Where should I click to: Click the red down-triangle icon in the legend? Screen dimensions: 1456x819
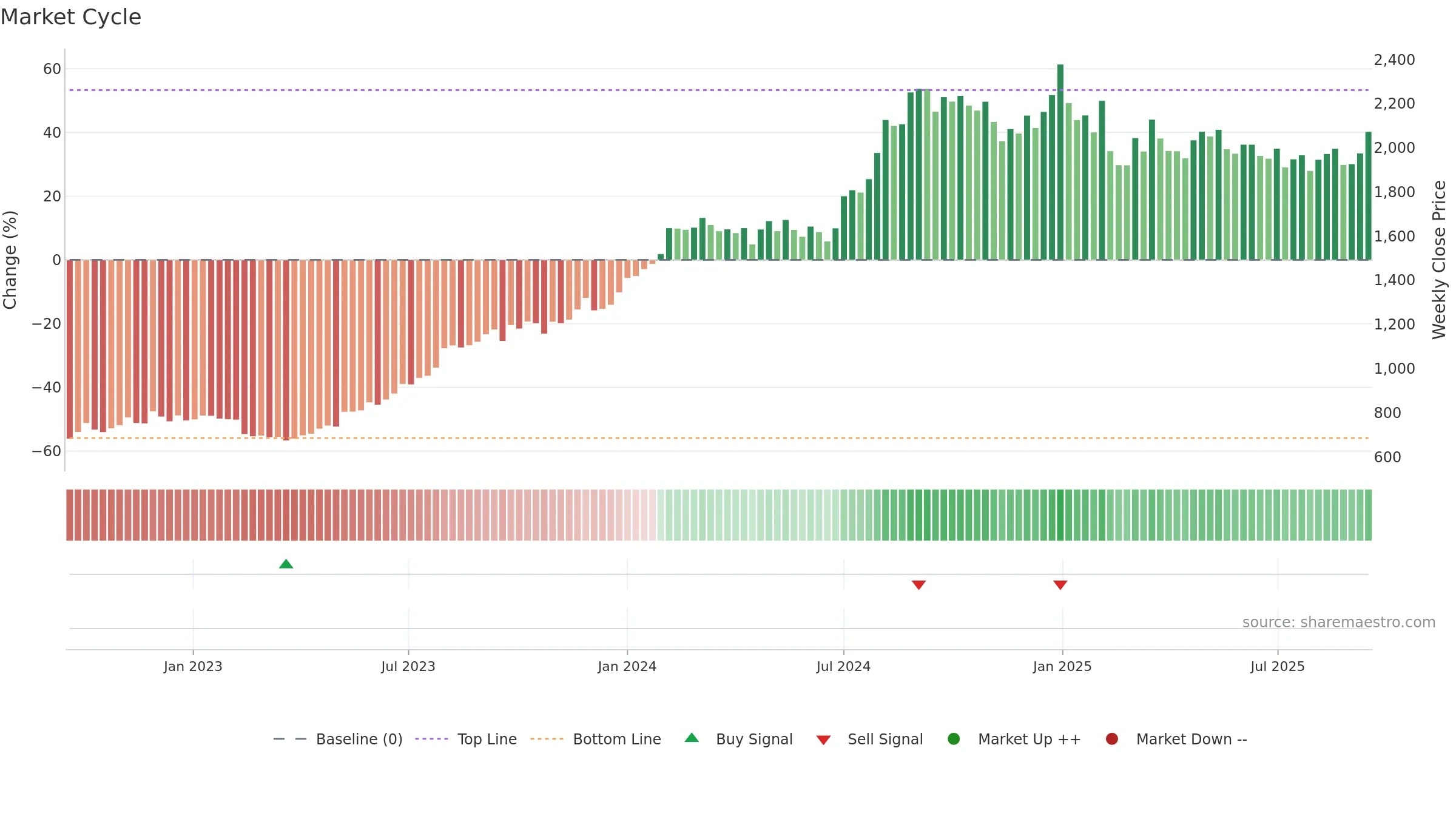823,740
